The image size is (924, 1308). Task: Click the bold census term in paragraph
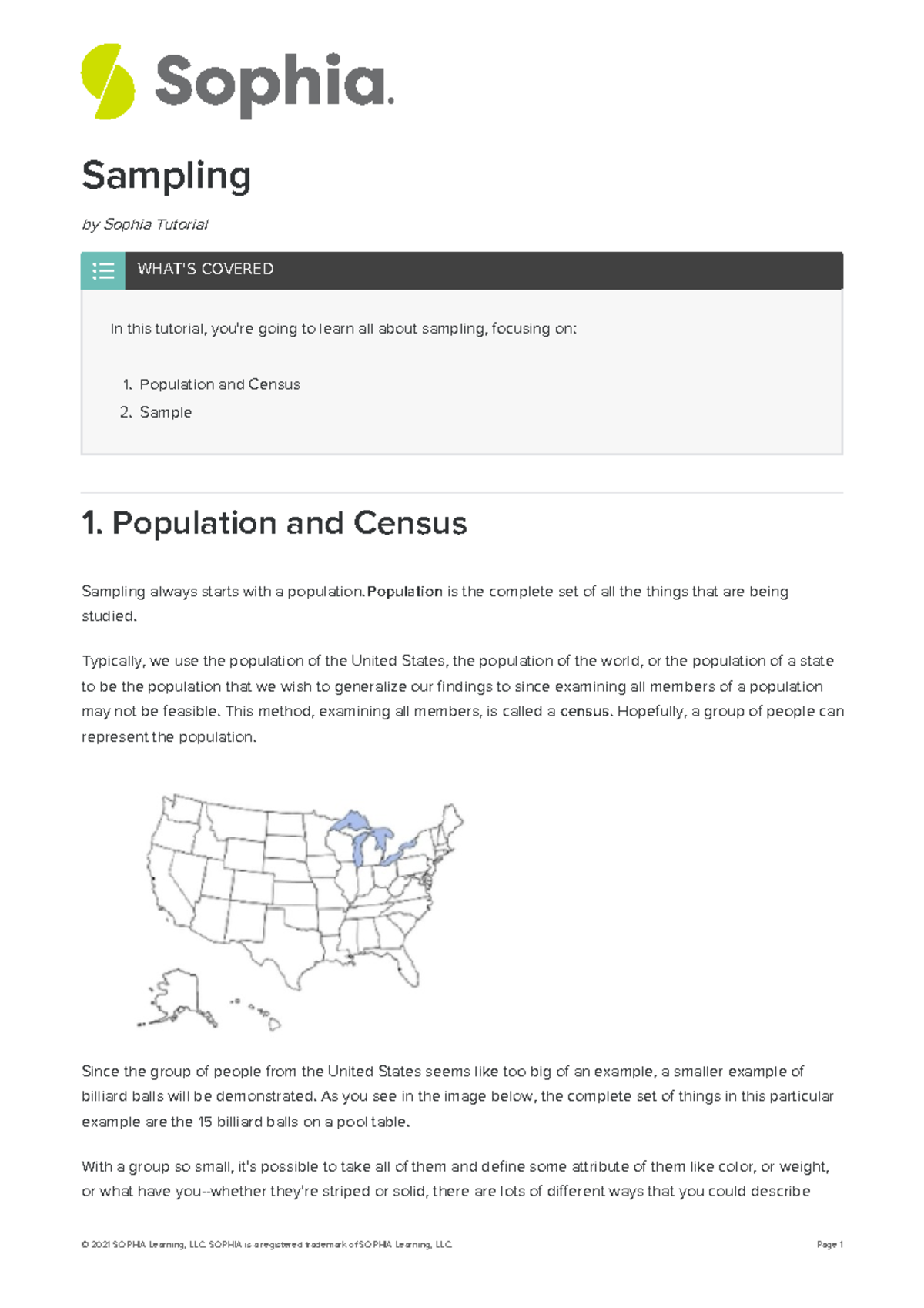585,711
